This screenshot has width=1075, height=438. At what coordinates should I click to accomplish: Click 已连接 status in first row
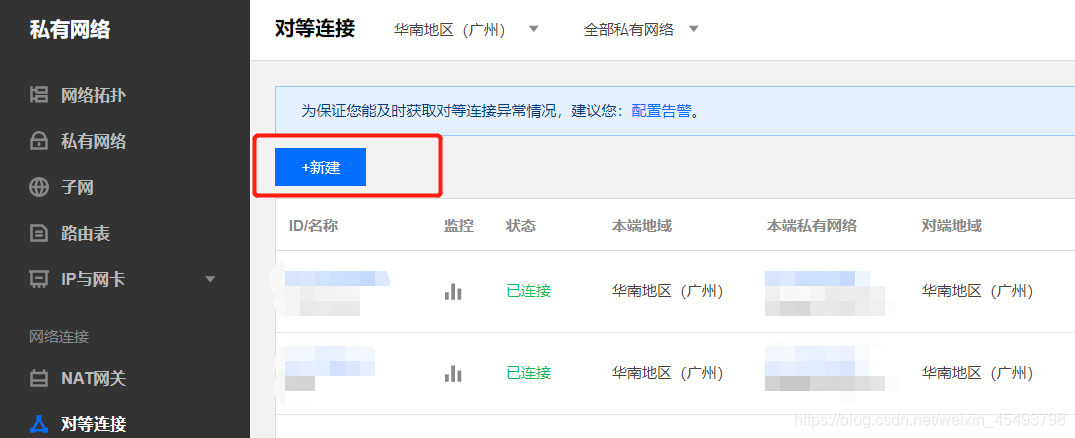click(529, 291)
